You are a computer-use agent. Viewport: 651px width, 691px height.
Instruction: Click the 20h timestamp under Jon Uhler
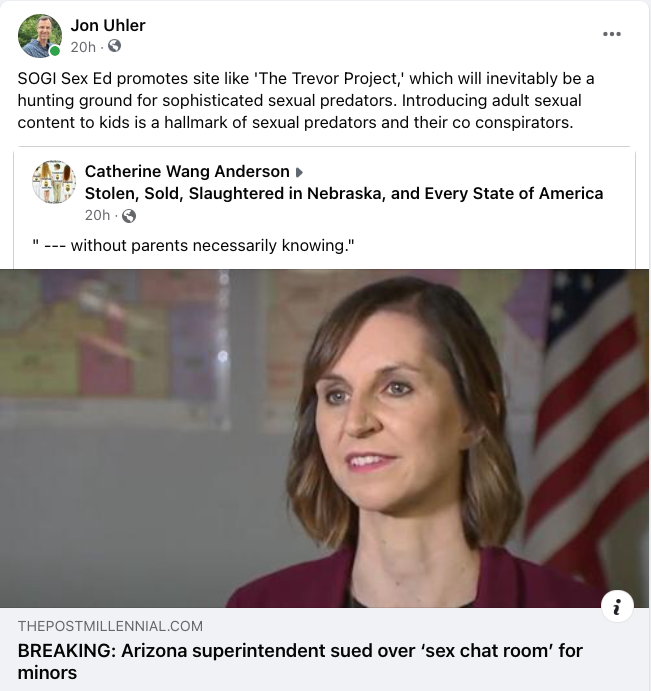click(83, 47)
